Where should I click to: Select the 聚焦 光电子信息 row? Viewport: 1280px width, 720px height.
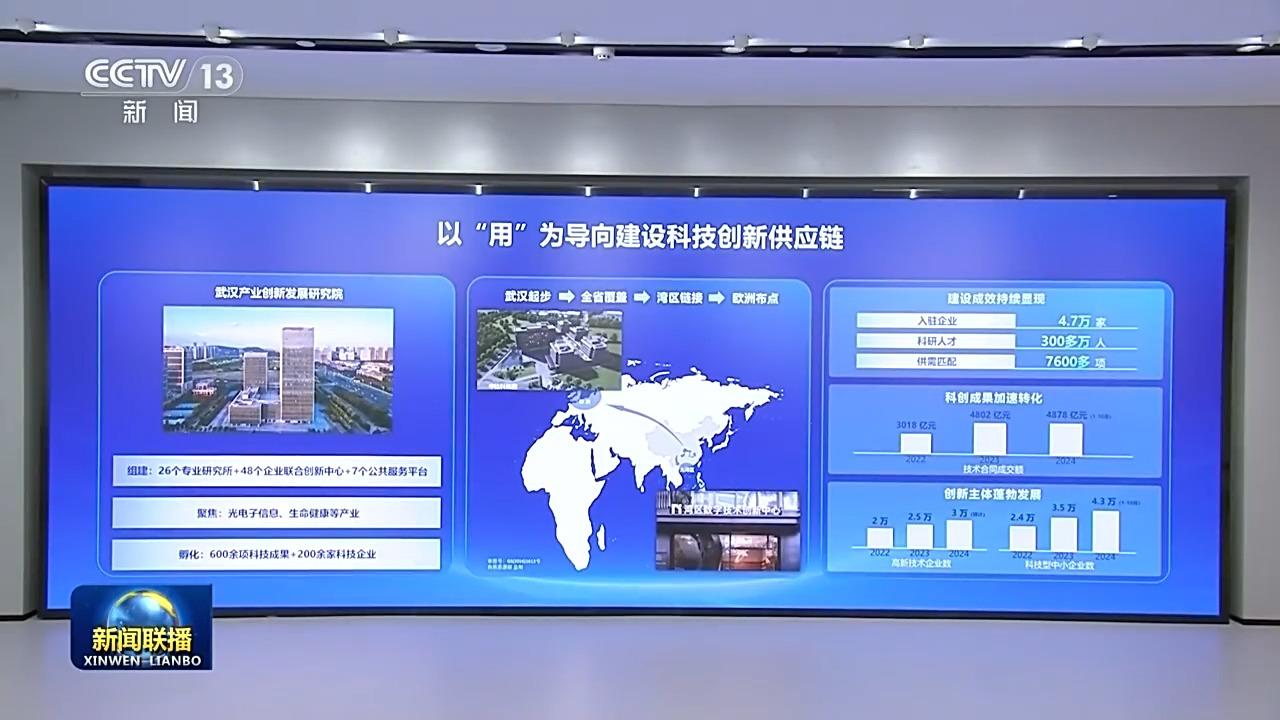click(x=277, y=513)
